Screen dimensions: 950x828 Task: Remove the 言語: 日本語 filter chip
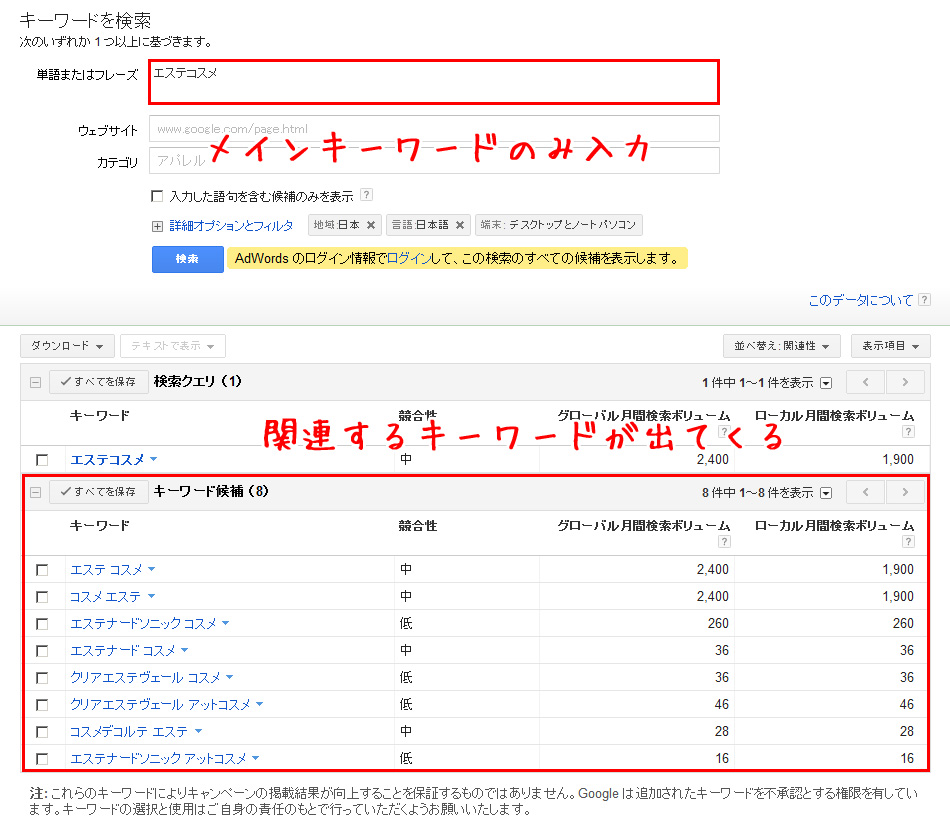pos(460,226)
